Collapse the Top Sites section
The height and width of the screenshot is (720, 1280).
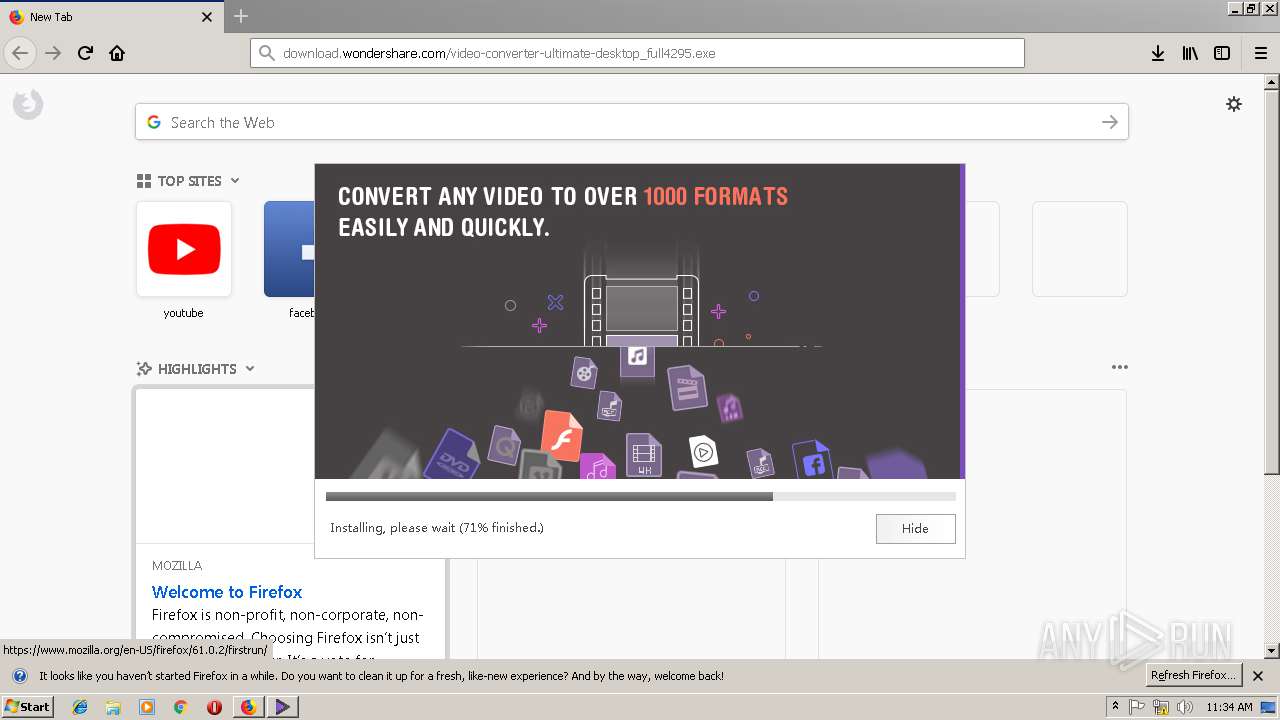[x=235, y=181]
